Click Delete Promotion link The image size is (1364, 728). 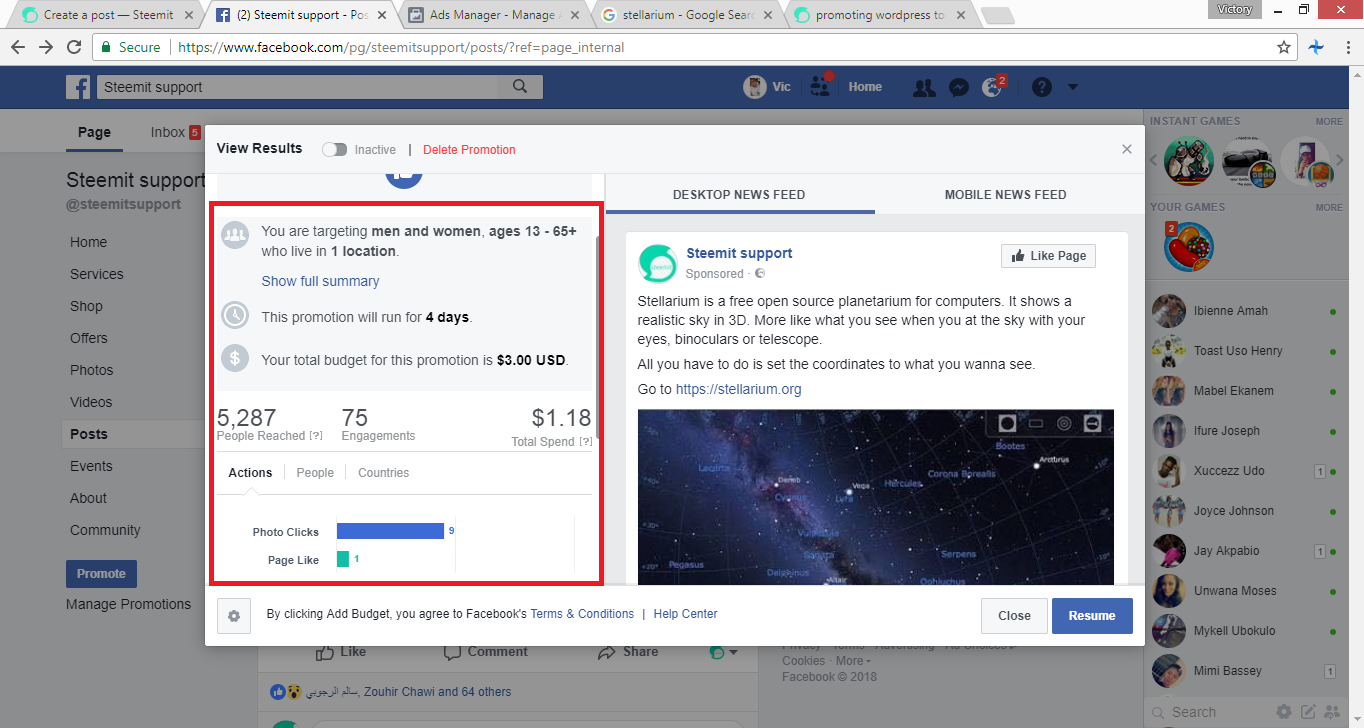coord(469,150)
